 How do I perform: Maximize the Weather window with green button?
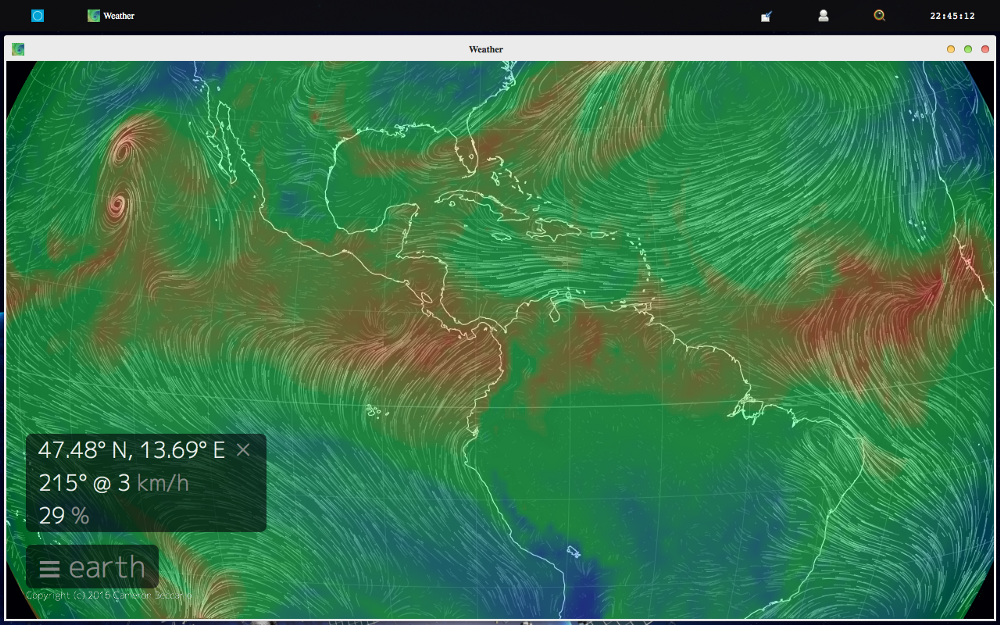pos(968,49)
